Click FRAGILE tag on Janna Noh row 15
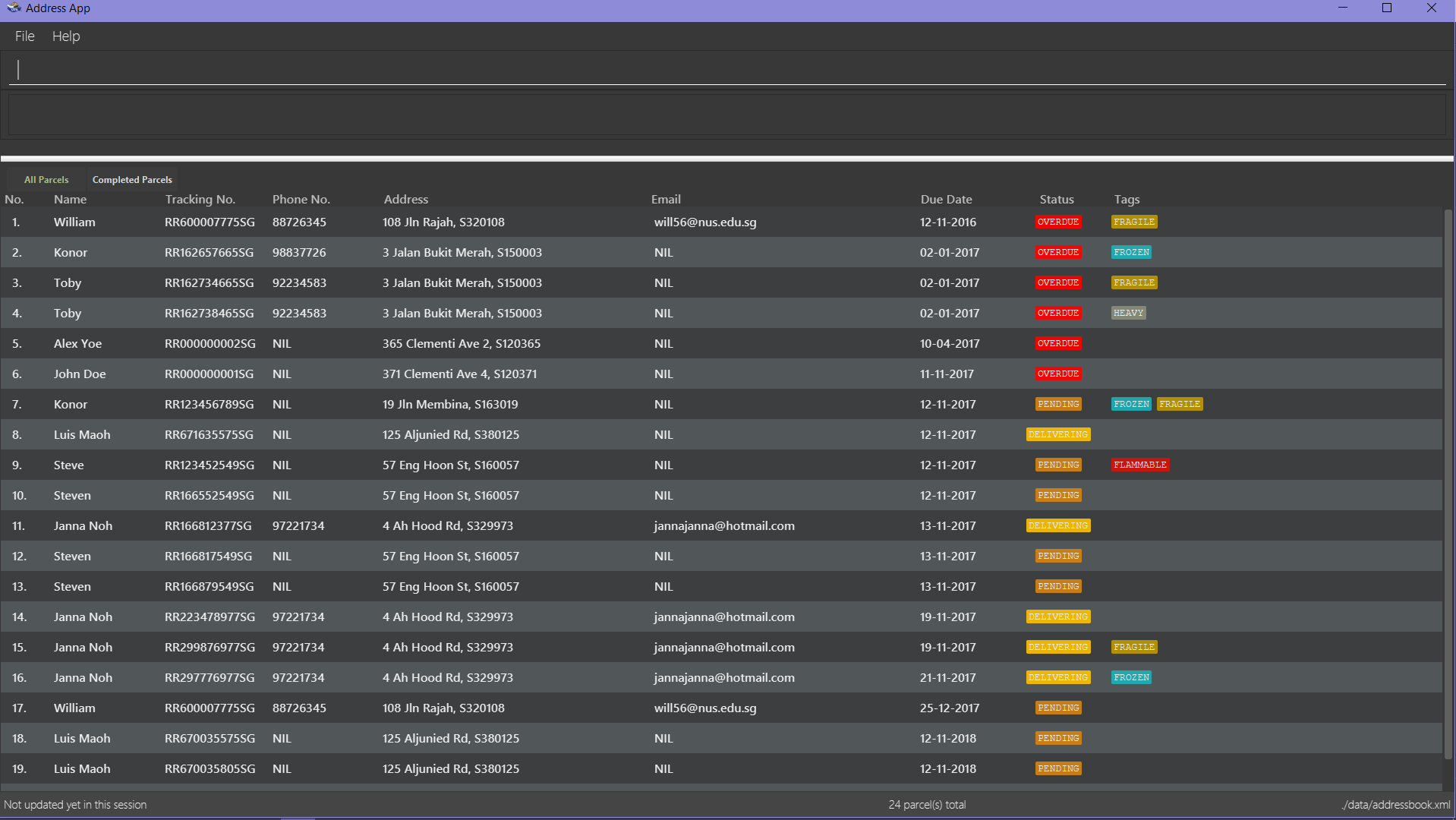1456x820 pixels. coord(1134,648)
